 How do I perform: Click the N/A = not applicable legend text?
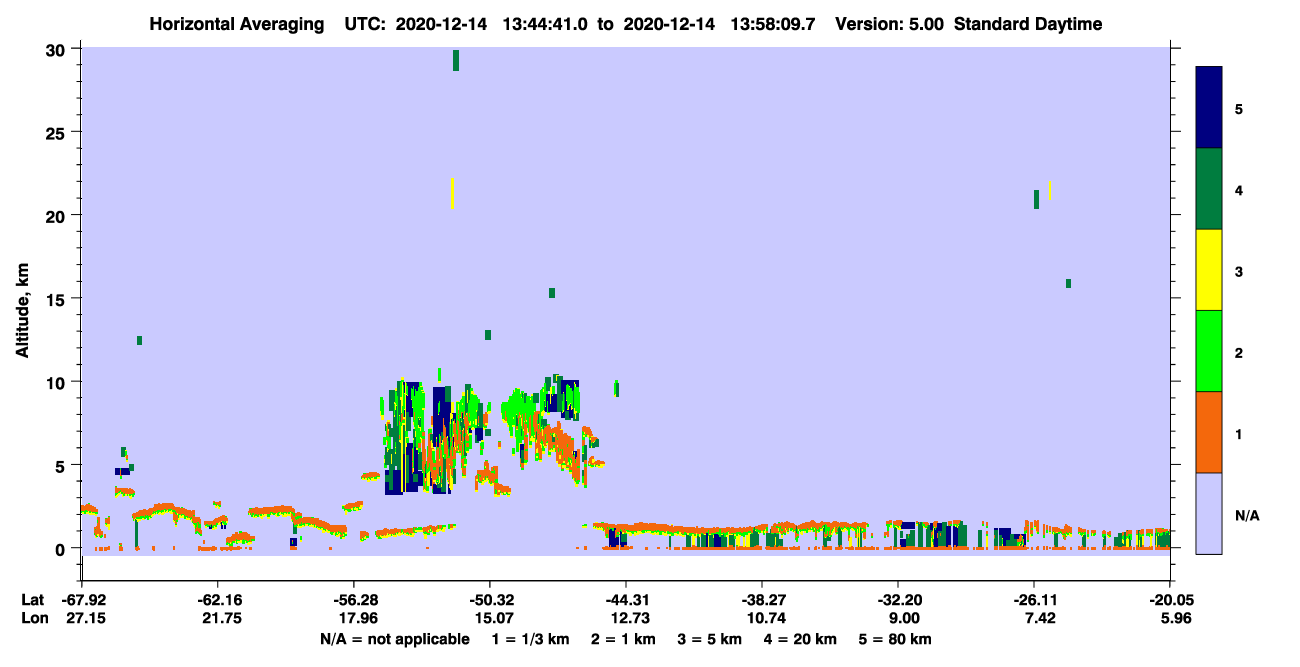(395, 639)
